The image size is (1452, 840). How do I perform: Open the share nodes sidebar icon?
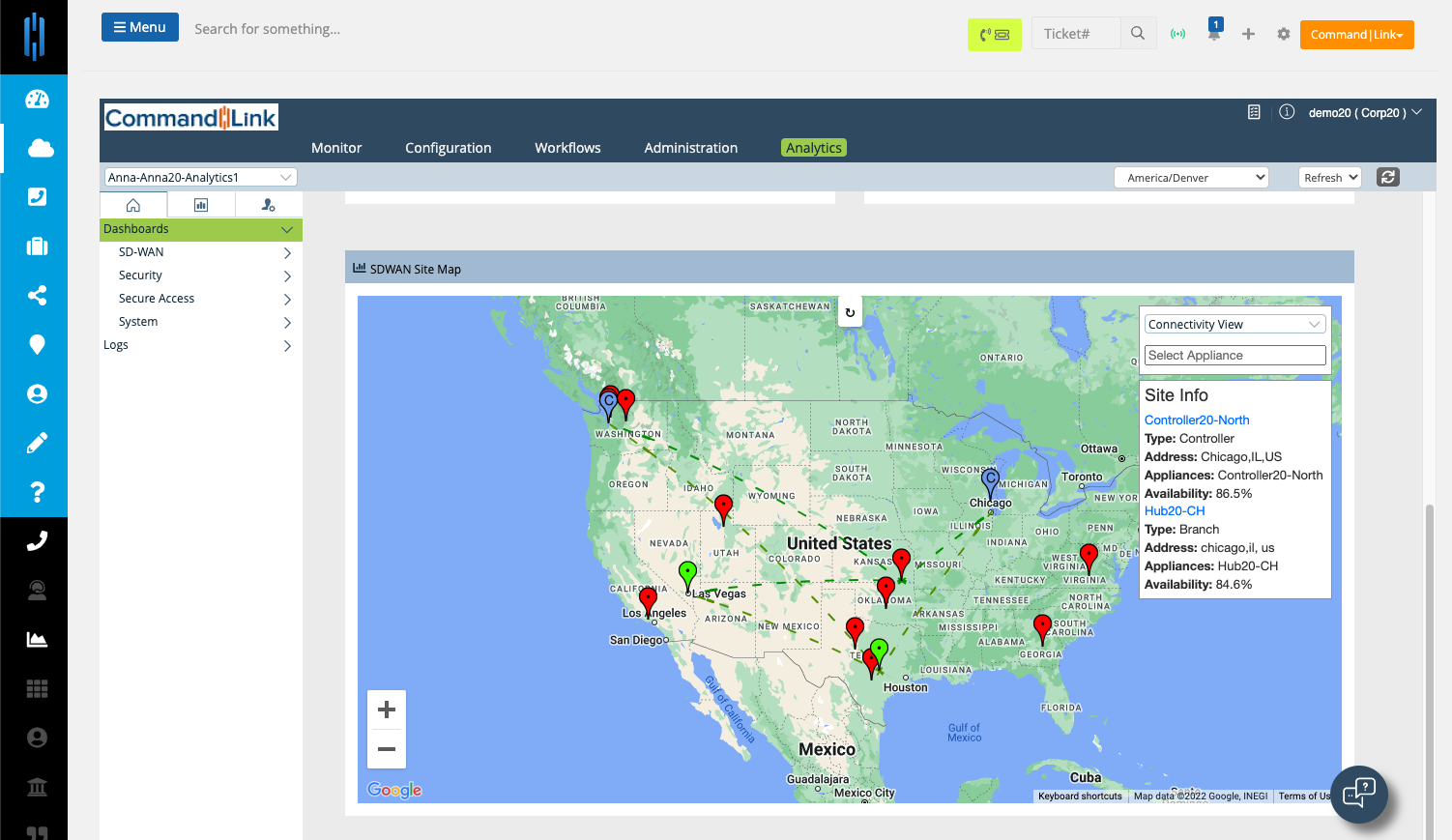click(38, 295)
